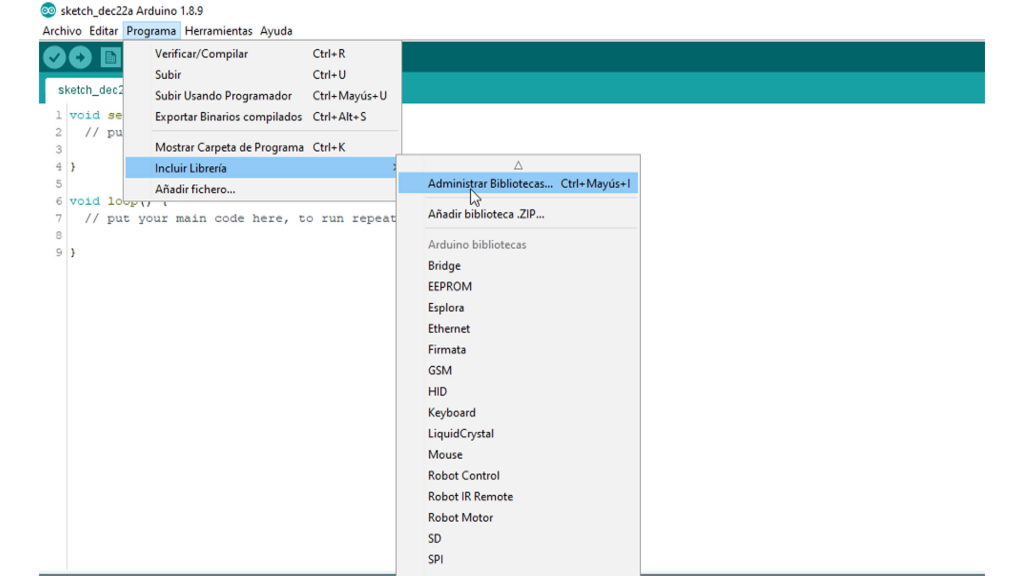
Task: Click the New sketch document icon
Action: click(110, 58)
